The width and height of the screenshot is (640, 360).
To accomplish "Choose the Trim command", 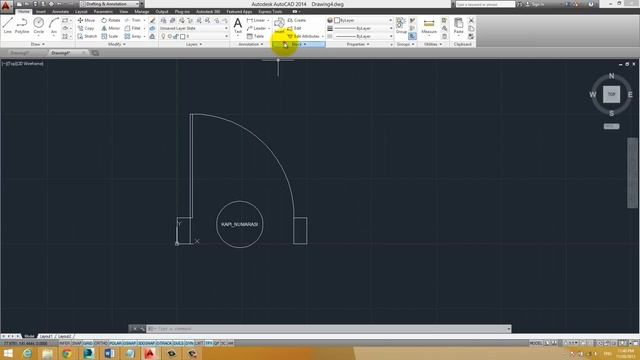I will click(x=133, y=20).
